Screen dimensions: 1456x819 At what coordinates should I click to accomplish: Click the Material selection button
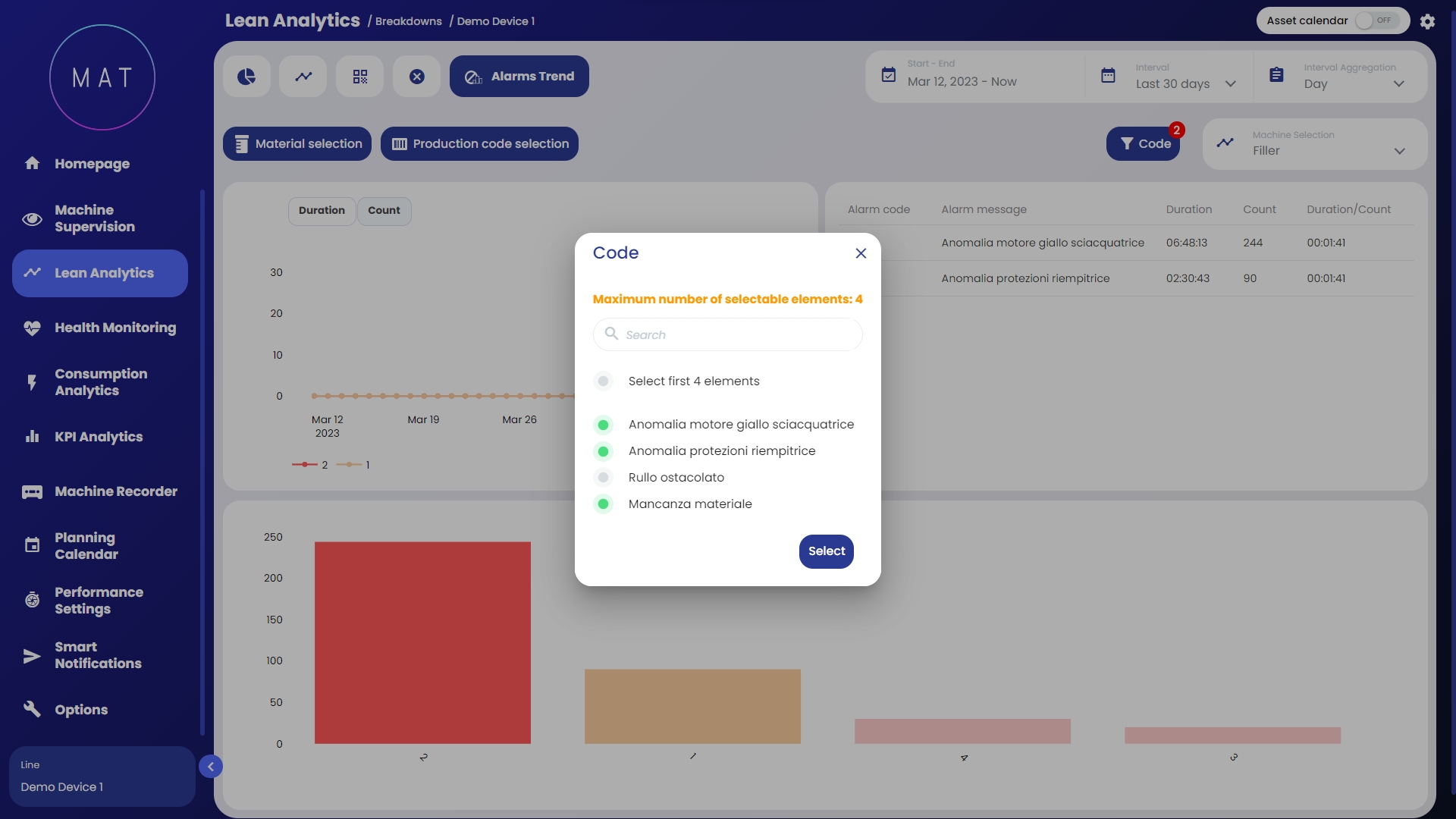coord(297,144)
